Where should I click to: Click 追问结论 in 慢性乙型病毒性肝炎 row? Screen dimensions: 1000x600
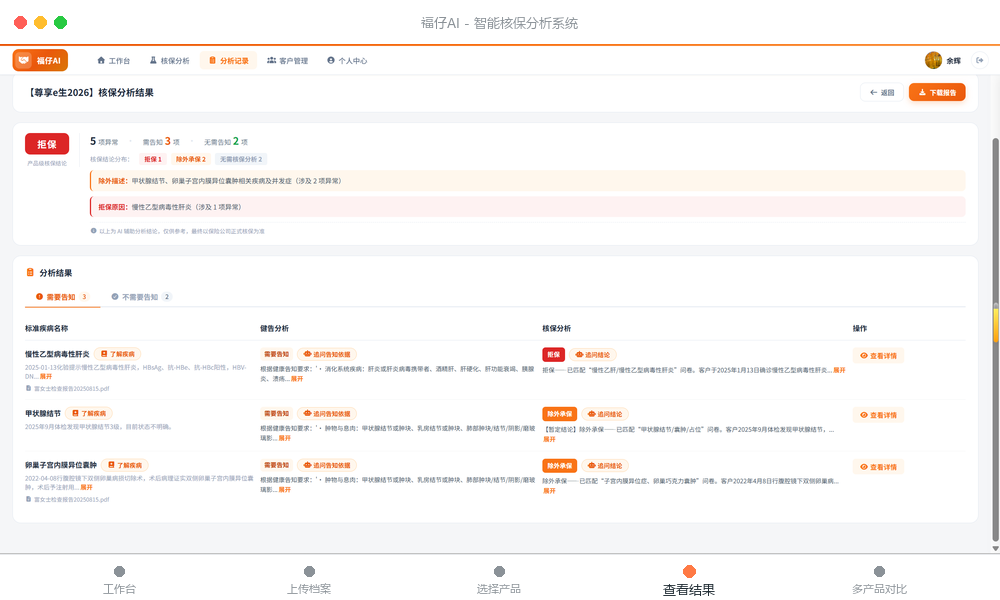point(594,355)
